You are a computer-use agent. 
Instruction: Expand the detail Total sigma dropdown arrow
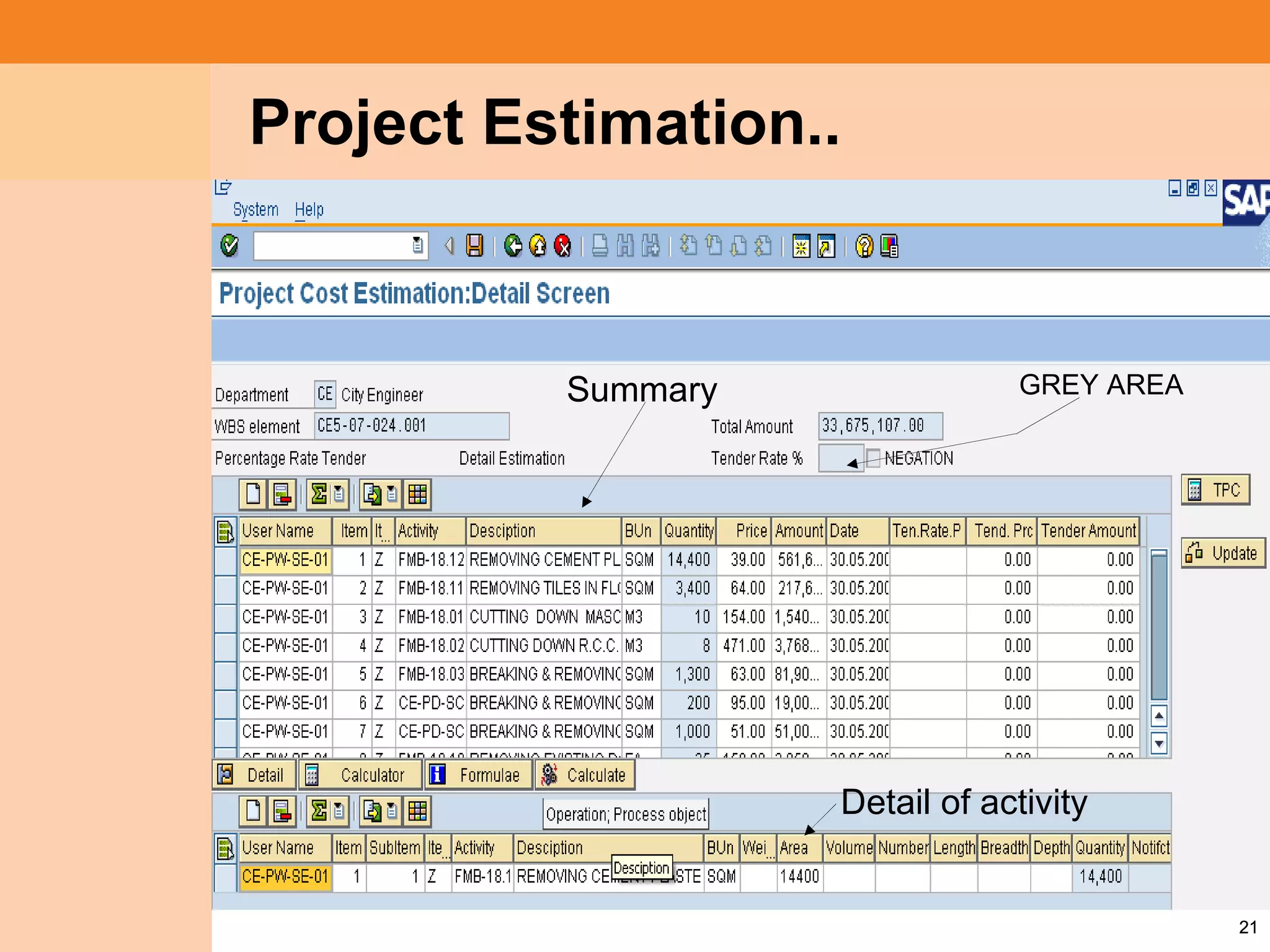coord(339,811)
